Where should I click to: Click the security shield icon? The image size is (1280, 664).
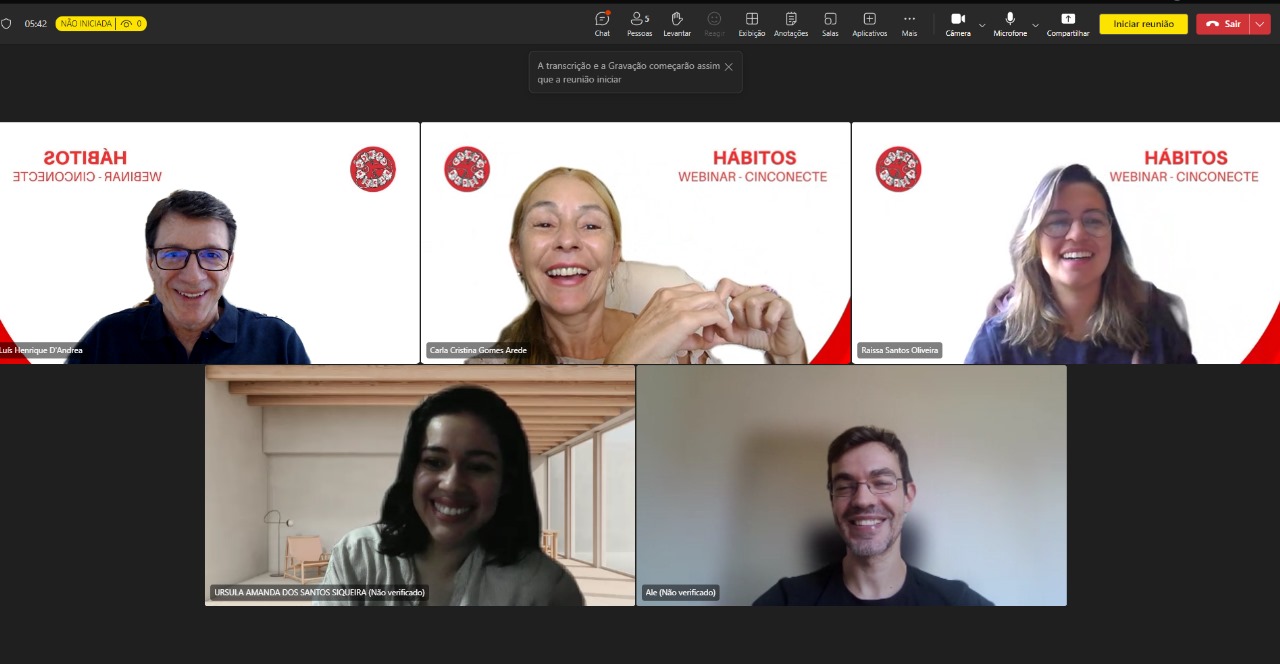point(8,22)
